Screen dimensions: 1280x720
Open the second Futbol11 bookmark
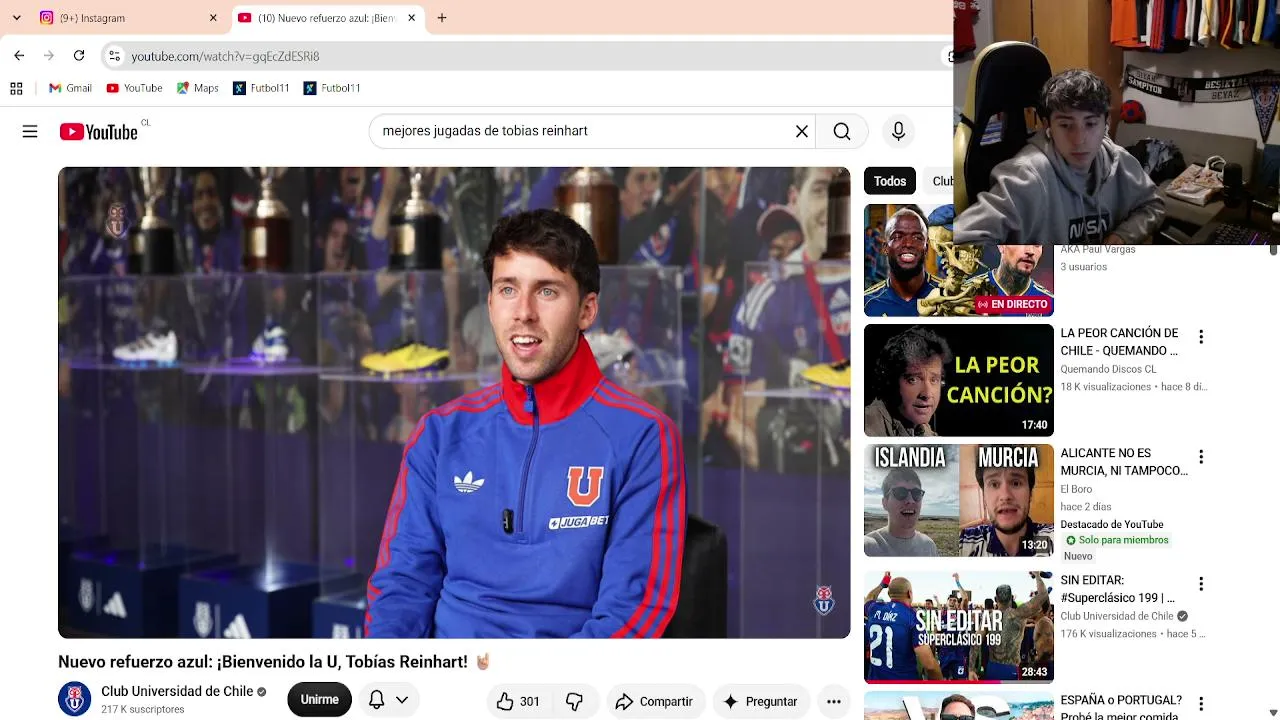[332, 88]
